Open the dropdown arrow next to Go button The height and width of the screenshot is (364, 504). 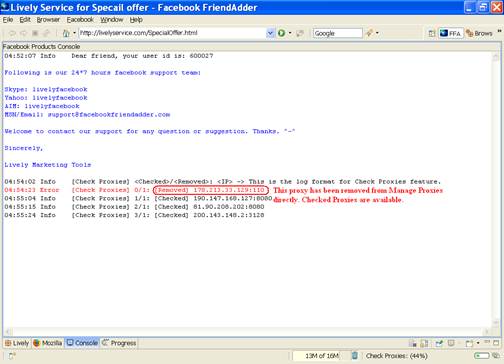point(290,33)
